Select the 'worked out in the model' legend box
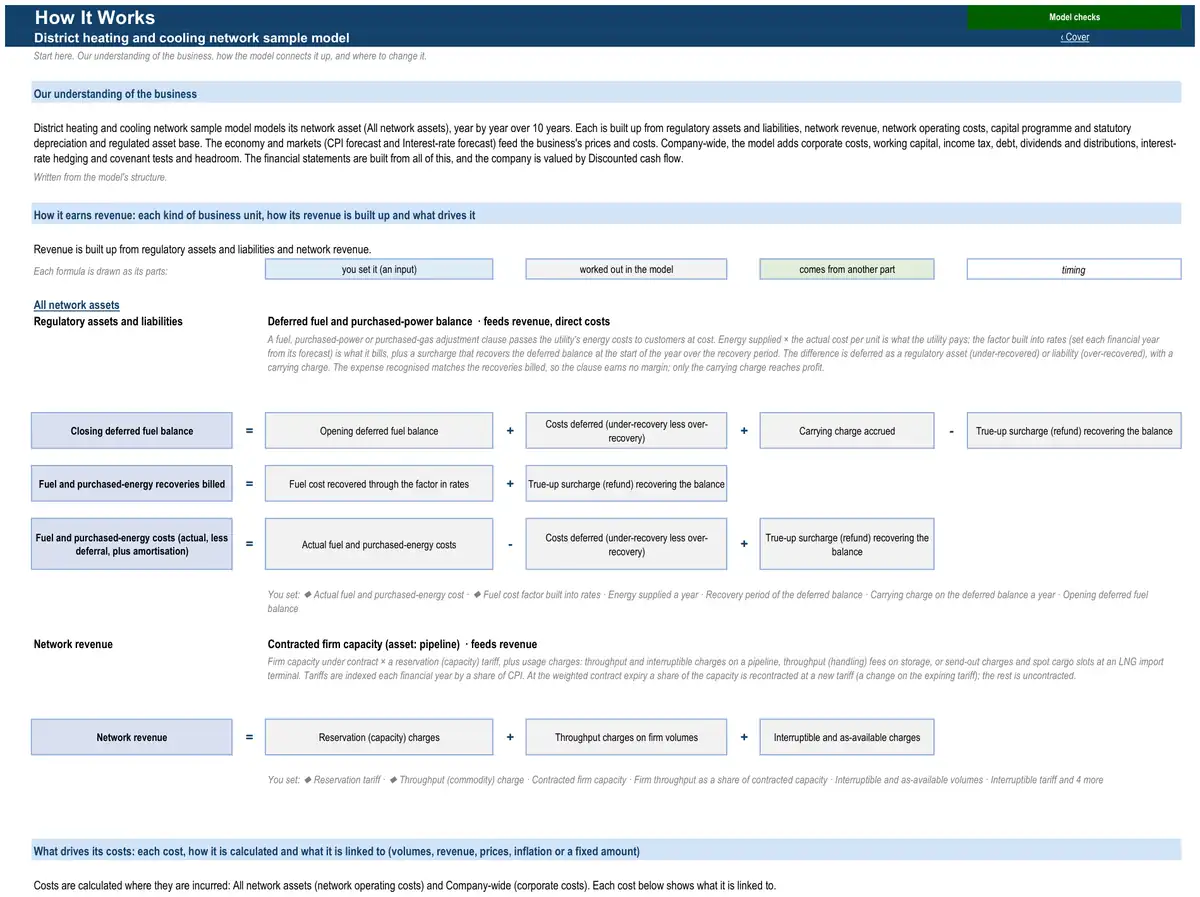Viewport: 1200px width, 897px height. (x=626, y=269)
